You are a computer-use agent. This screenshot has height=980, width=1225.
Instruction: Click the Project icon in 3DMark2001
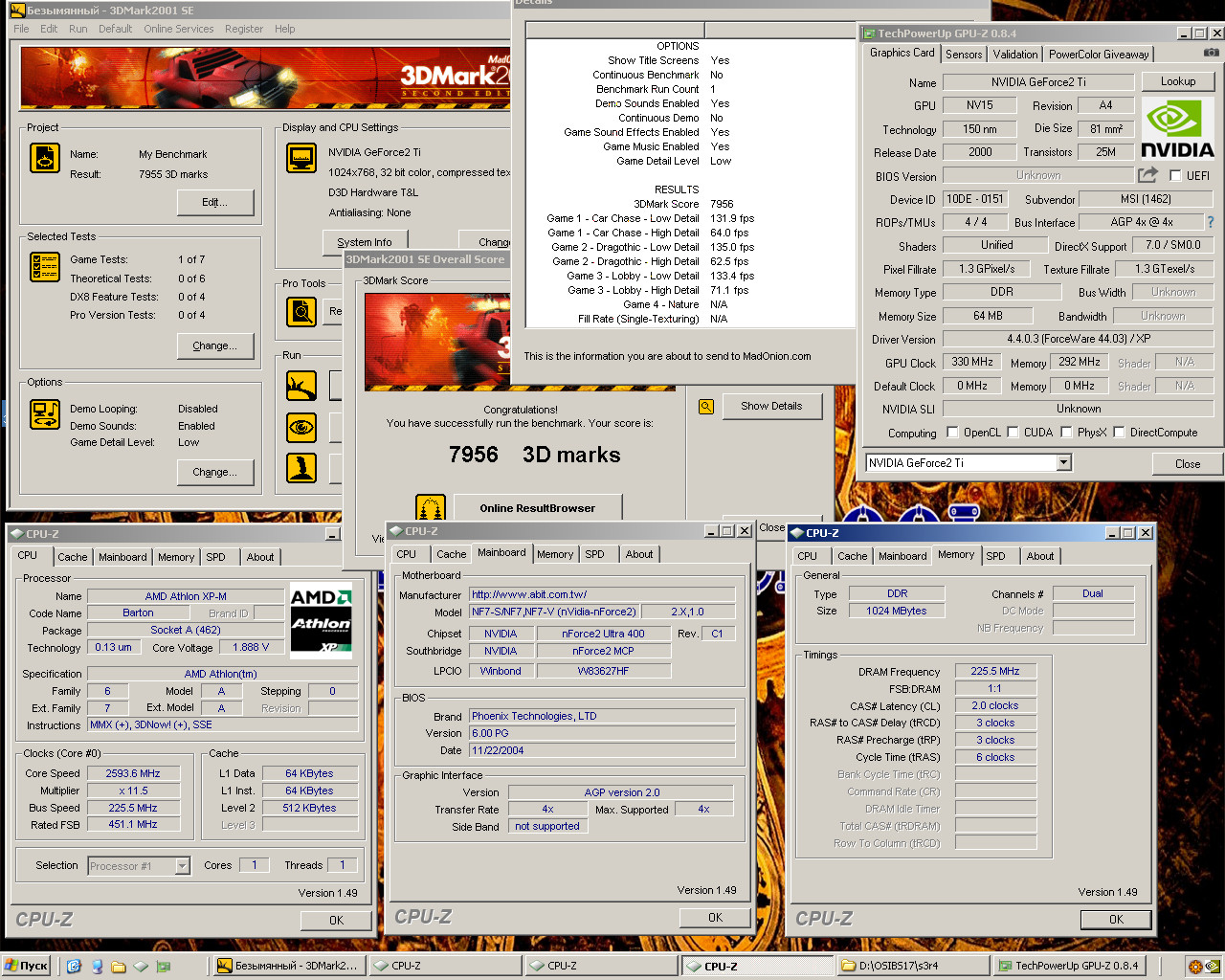(x=45, y=158)
